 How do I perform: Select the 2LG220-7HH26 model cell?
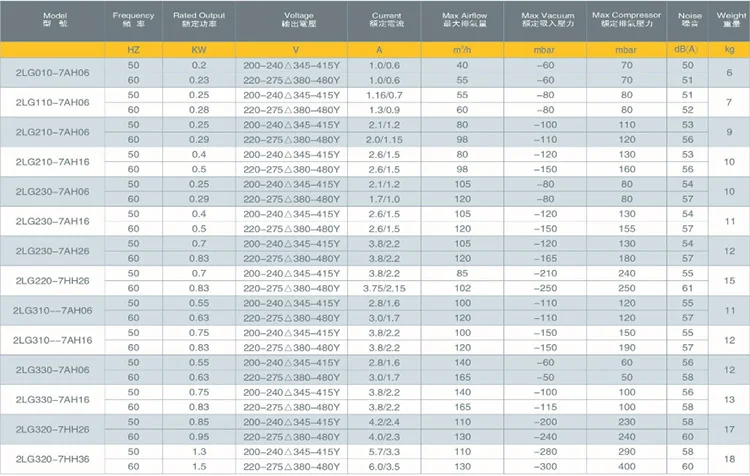pos(49,281)
